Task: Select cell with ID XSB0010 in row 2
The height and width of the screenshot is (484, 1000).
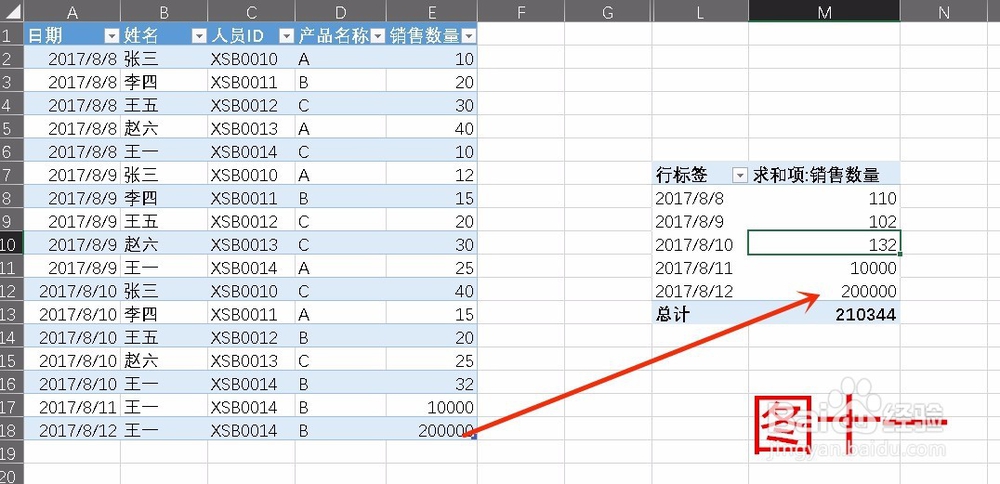Action: (x=251, y=59)
